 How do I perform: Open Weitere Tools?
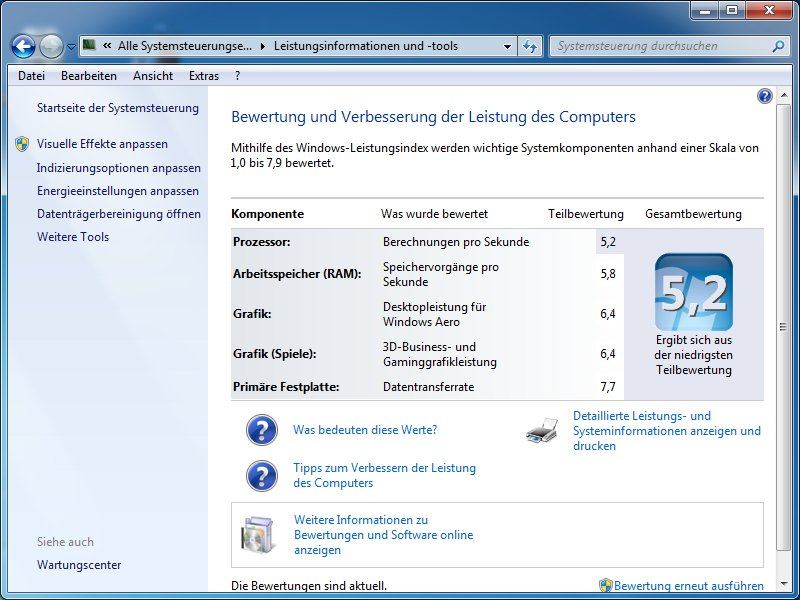[73, 237]
